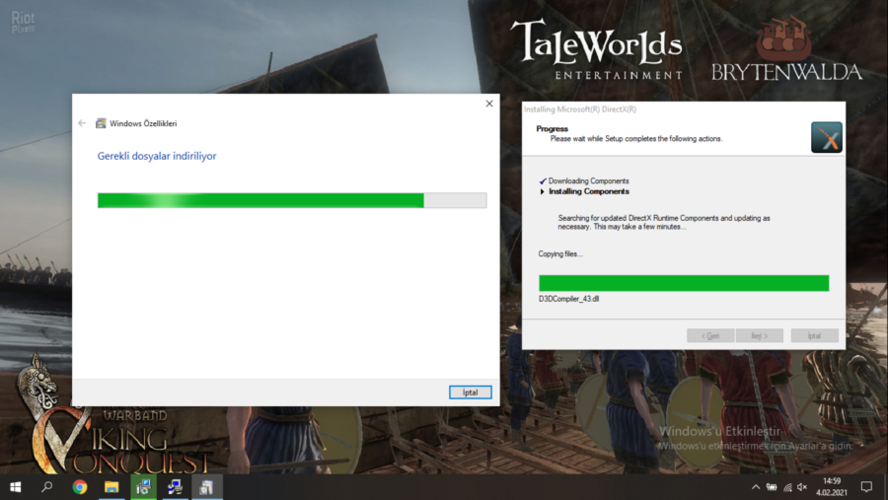Click the Downloading Components checkmark

point(543,181)
